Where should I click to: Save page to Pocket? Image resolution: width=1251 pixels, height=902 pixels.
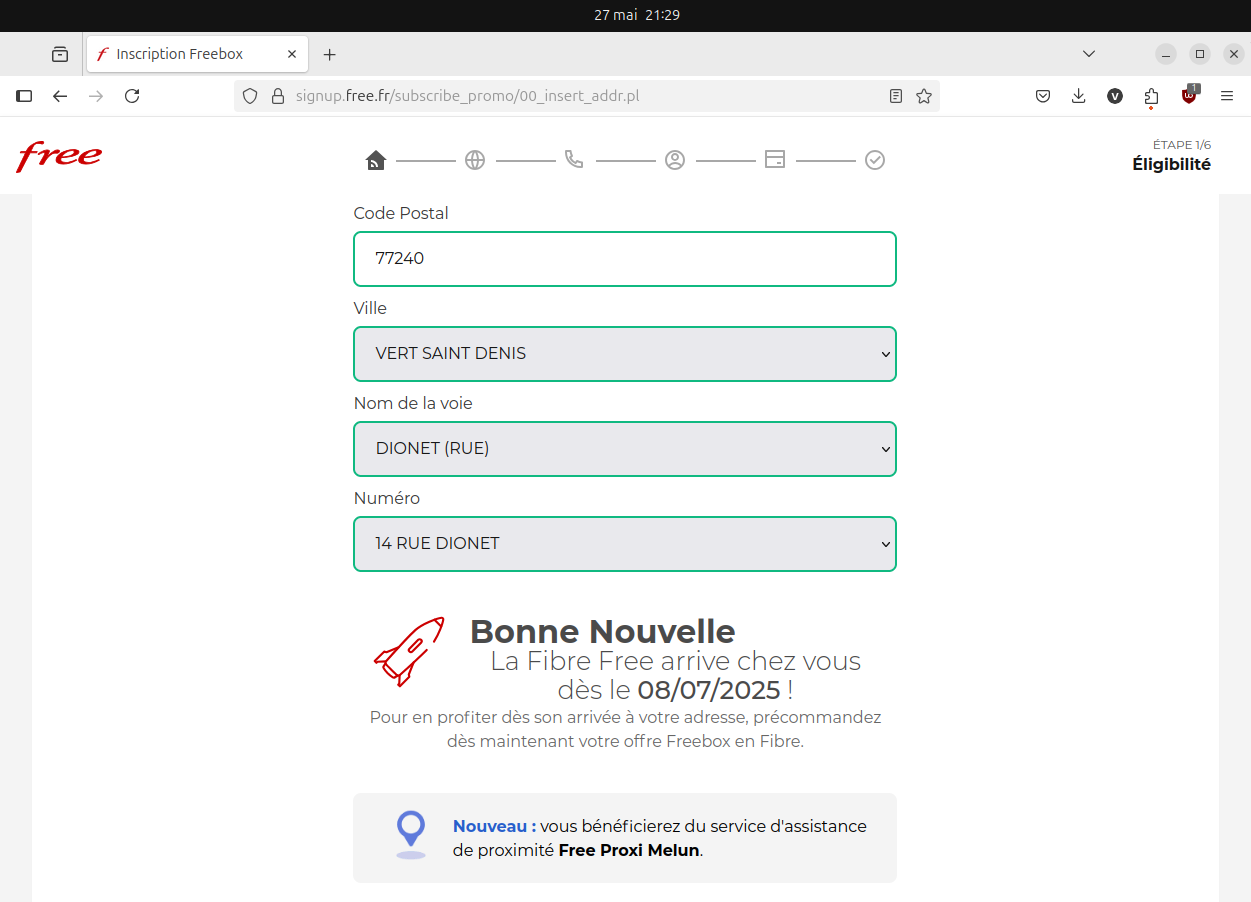[1042, 96]
